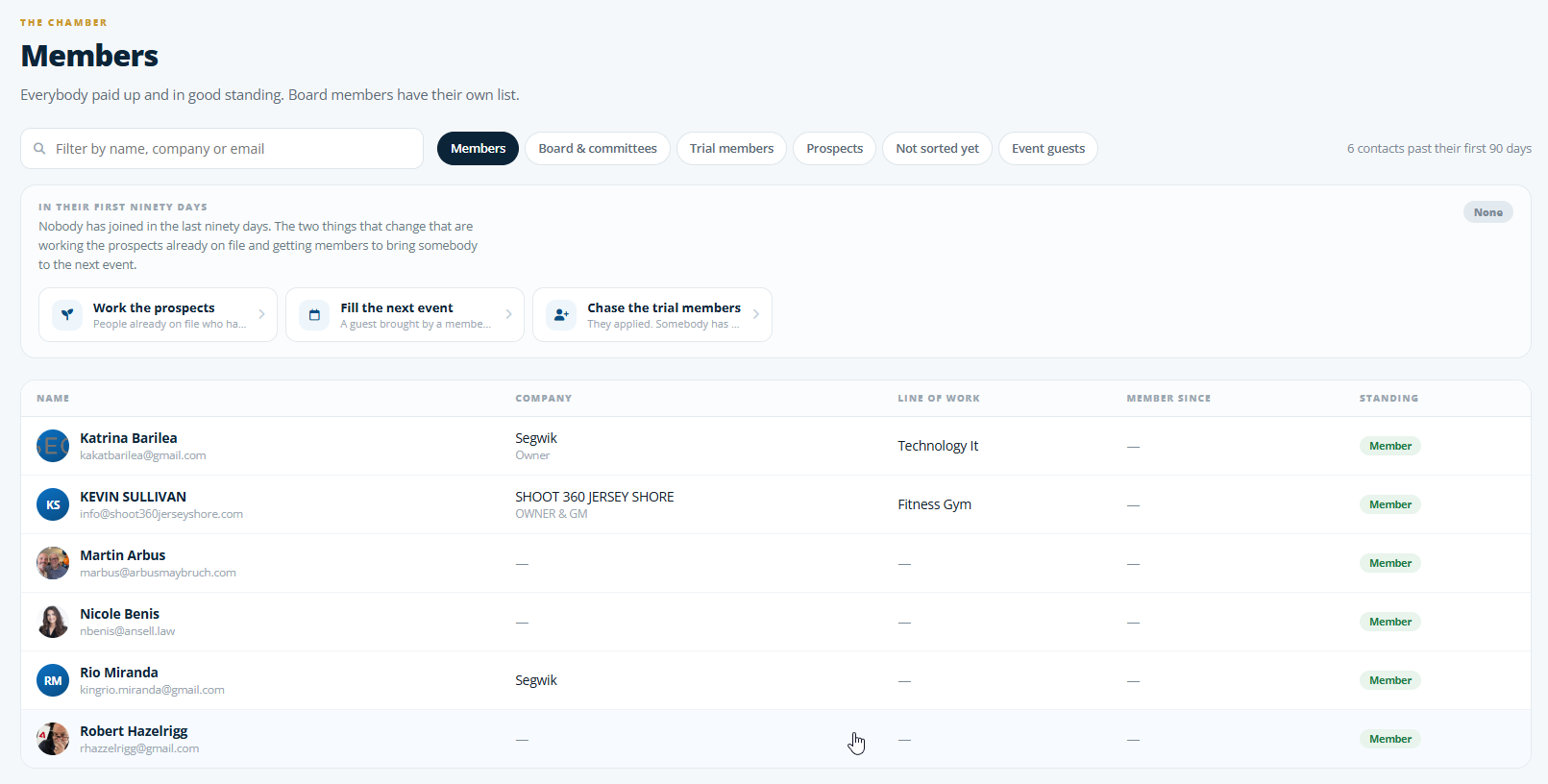Click the Member badge for Nicole Benis

tap(1389, 622)
